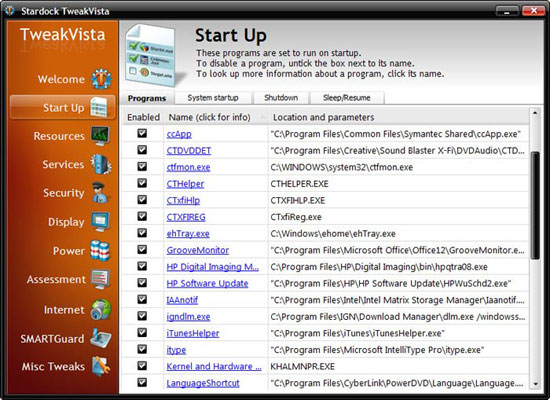Go to the Resources section label

[59, 136]
